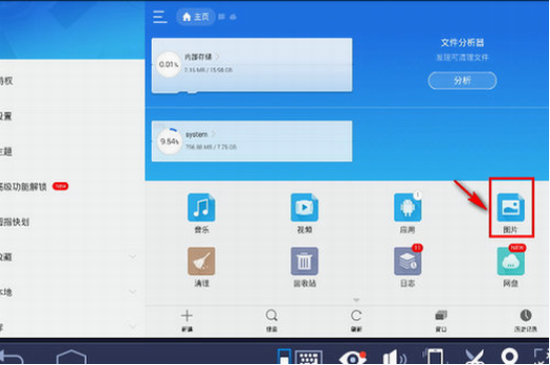Open the 内部存储 internal storage card
Viewport: 550px width, 365px height.
pos(252,65)
